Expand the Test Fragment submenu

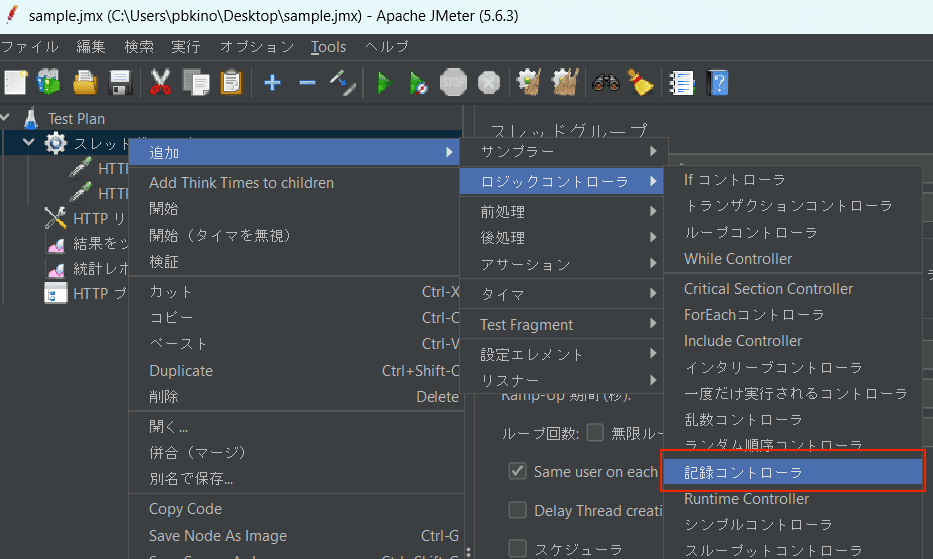pos(561,324)
